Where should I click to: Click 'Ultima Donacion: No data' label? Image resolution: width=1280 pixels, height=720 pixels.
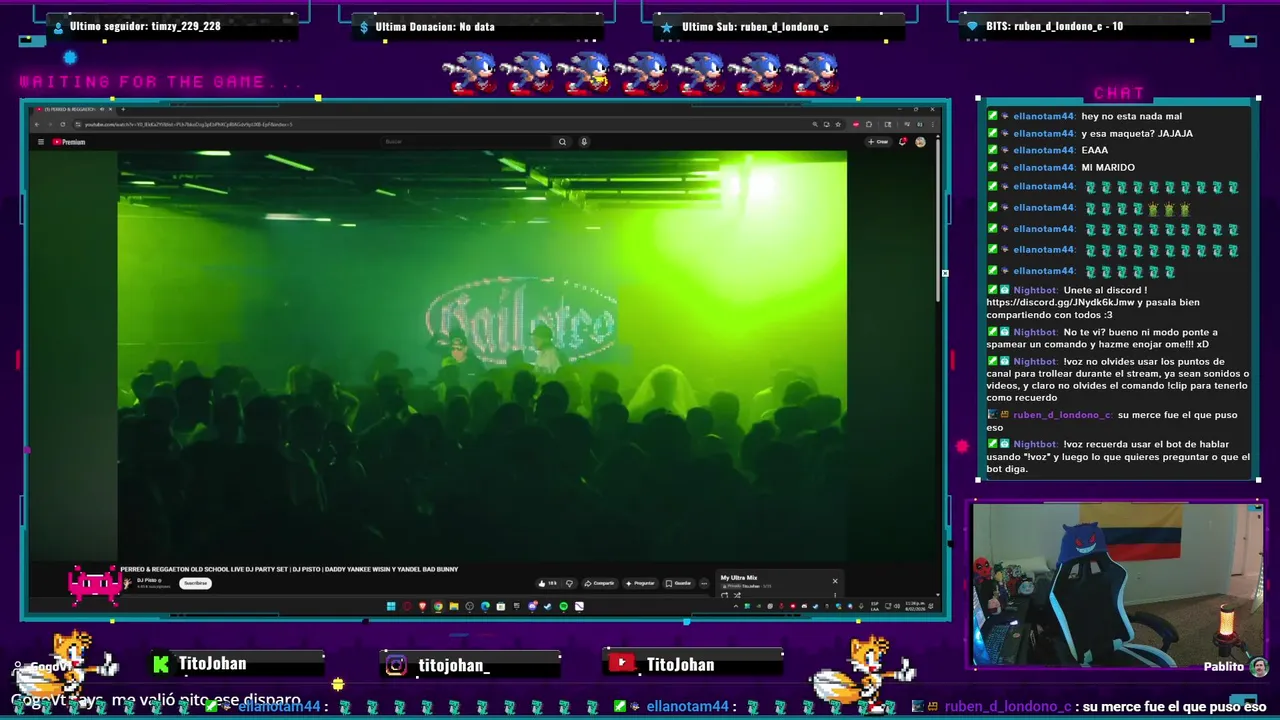coord(435,27)
